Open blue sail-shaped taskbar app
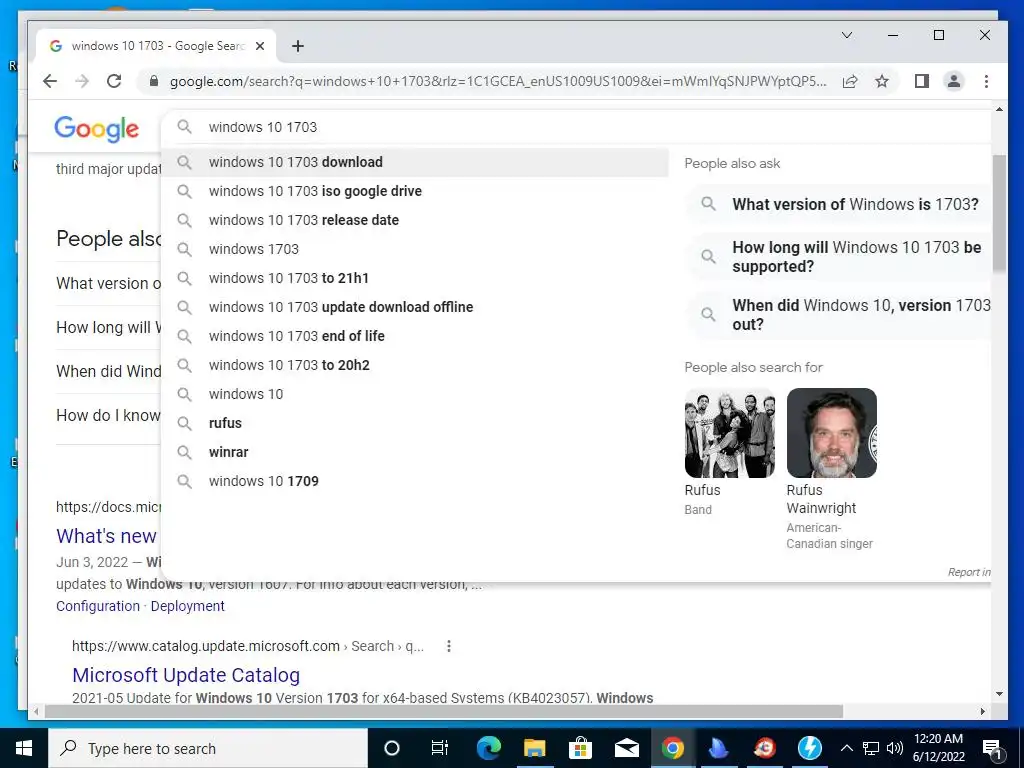 point(718,748)
